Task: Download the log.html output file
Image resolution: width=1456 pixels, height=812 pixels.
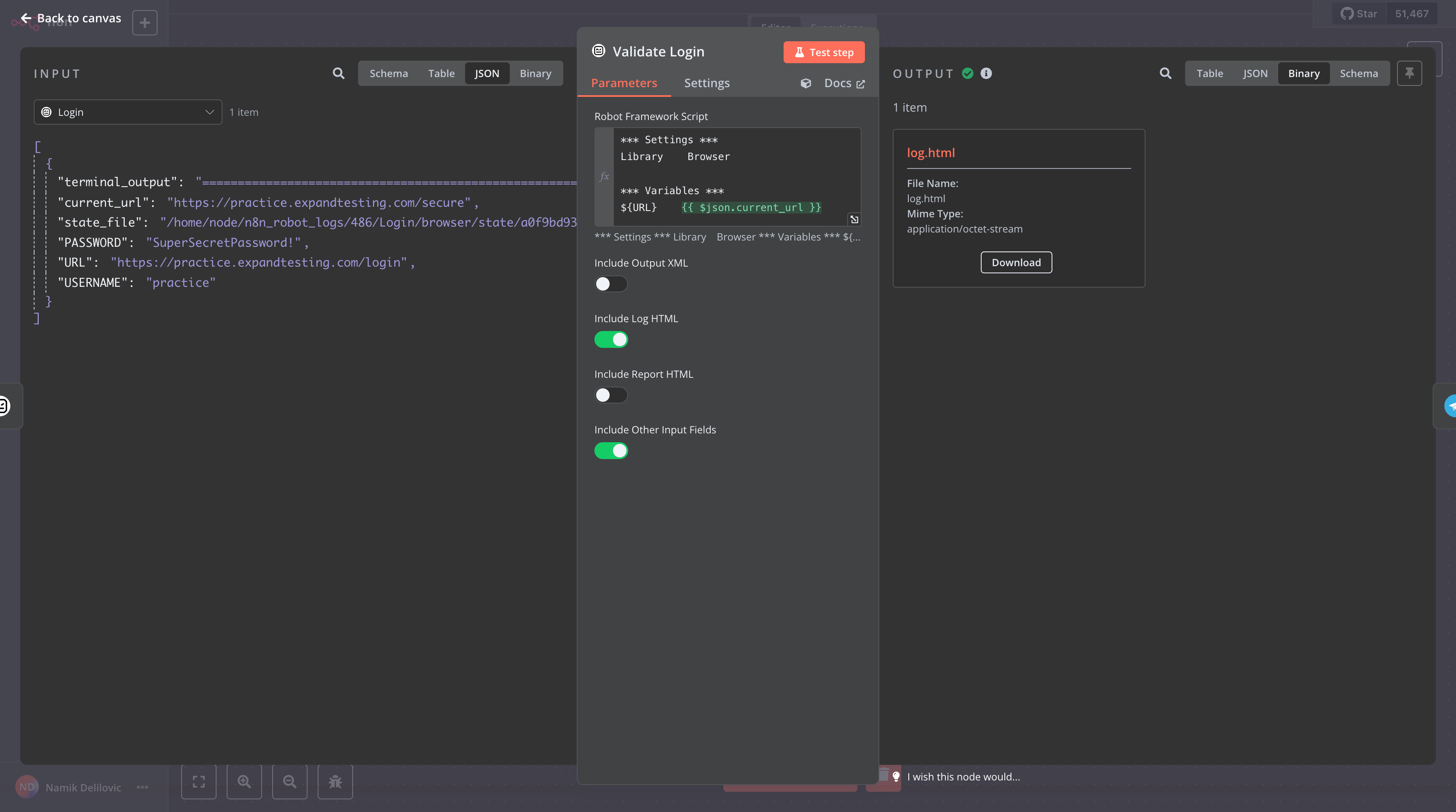Action: [x=1016, y=262]
